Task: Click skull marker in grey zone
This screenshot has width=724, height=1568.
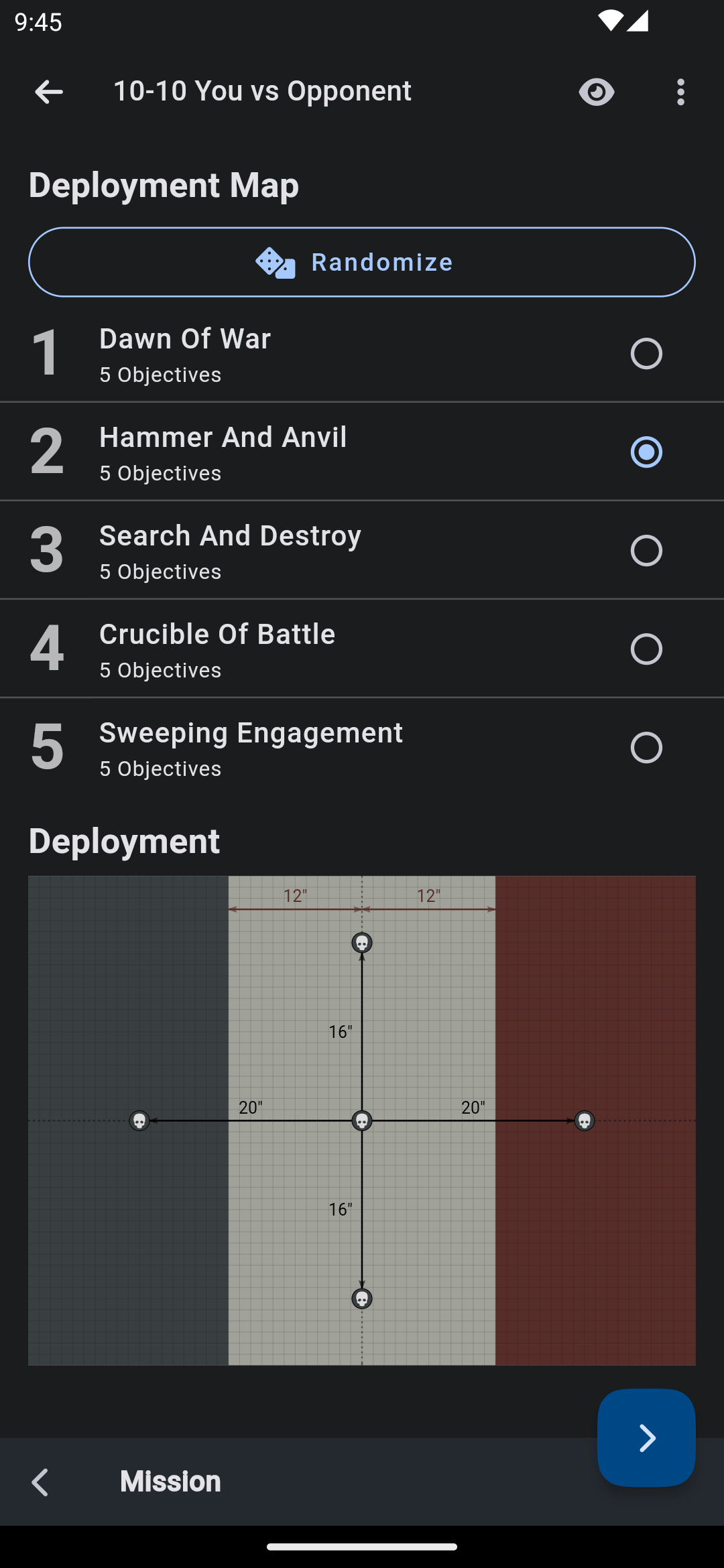Action: [139, 1120]
